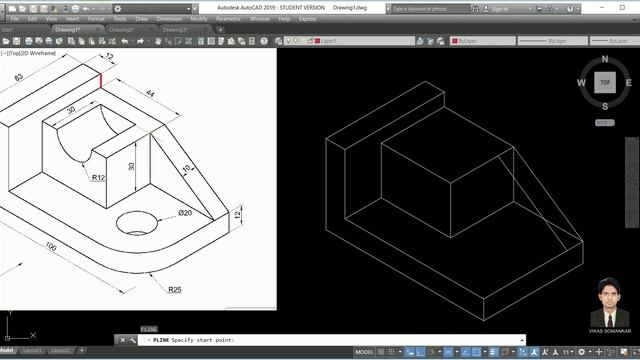
Task: Click the MODEL space button in status bar
Action: 364,352
